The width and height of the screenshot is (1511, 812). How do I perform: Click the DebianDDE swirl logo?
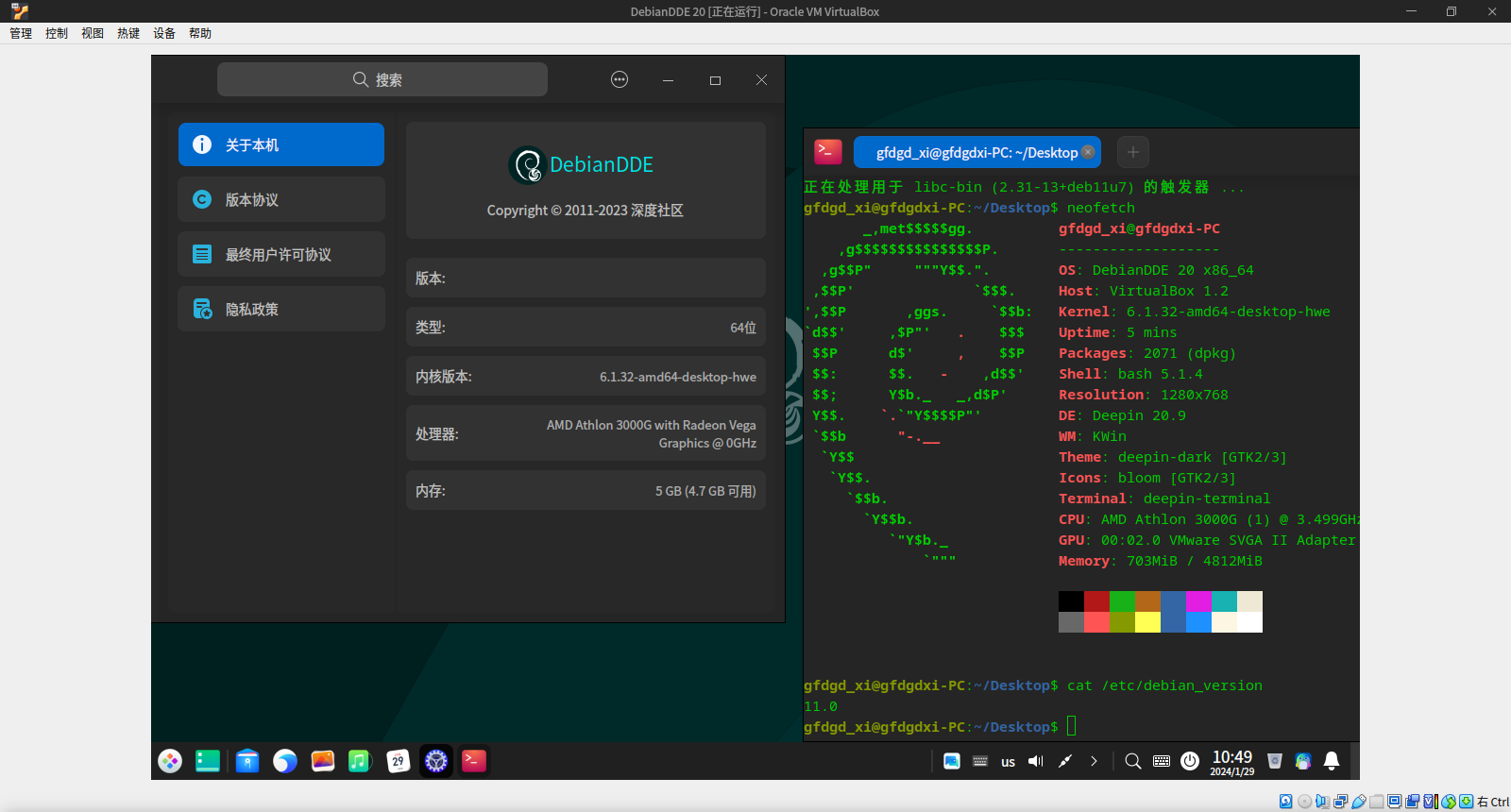(527, 165)
